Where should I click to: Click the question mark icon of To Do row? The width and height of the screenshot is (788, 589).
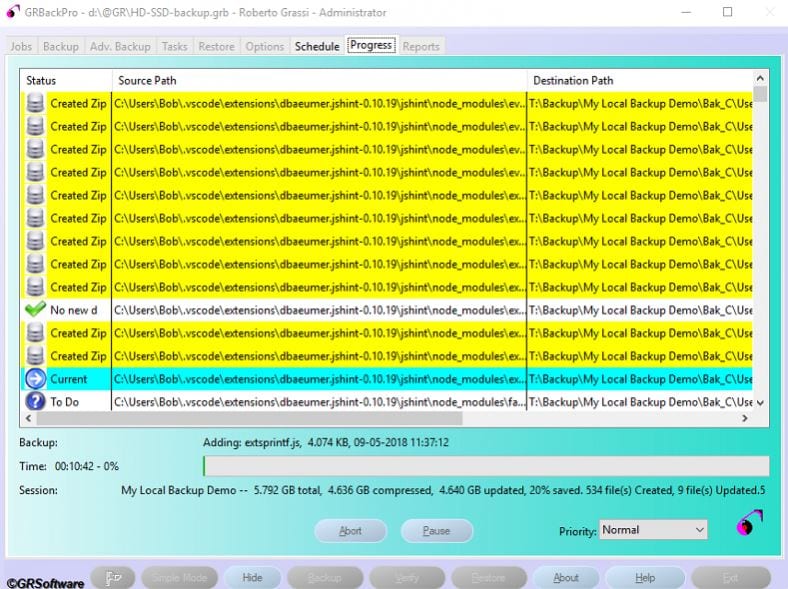pyautogui.click(x=35, y=402)
